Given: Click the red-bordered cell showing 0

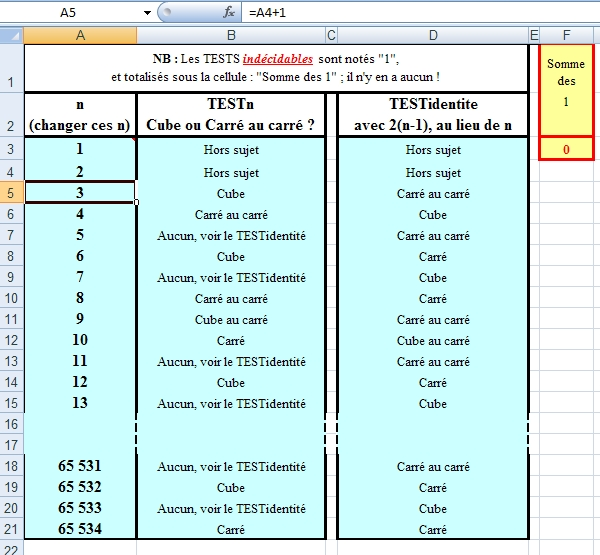Looking at the screenshot, I should point(566,149).
